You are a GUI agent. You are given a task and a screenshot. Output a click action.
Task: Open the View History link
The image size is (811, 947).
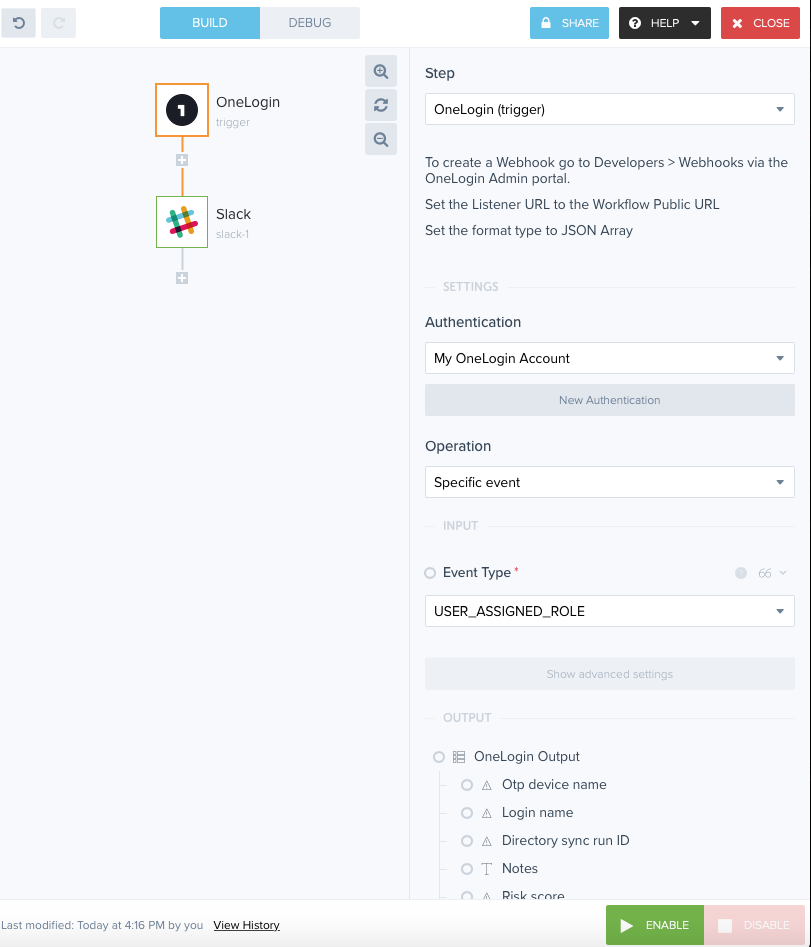(x=246, y=925)
